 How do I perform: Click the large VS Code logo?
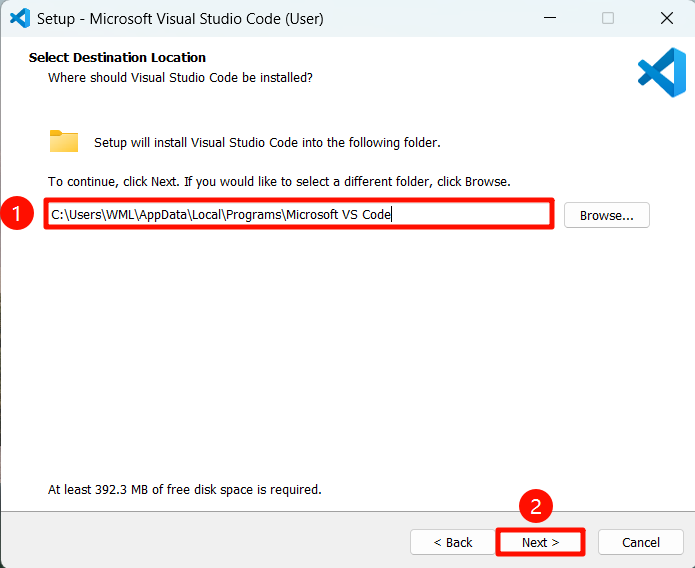click(x=662, y=72)
